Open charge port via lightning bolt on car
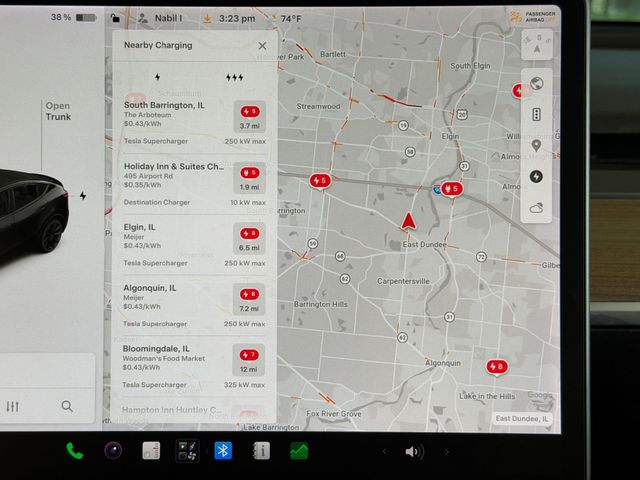The width and height of the screenshot is (640, 480). 83,196
